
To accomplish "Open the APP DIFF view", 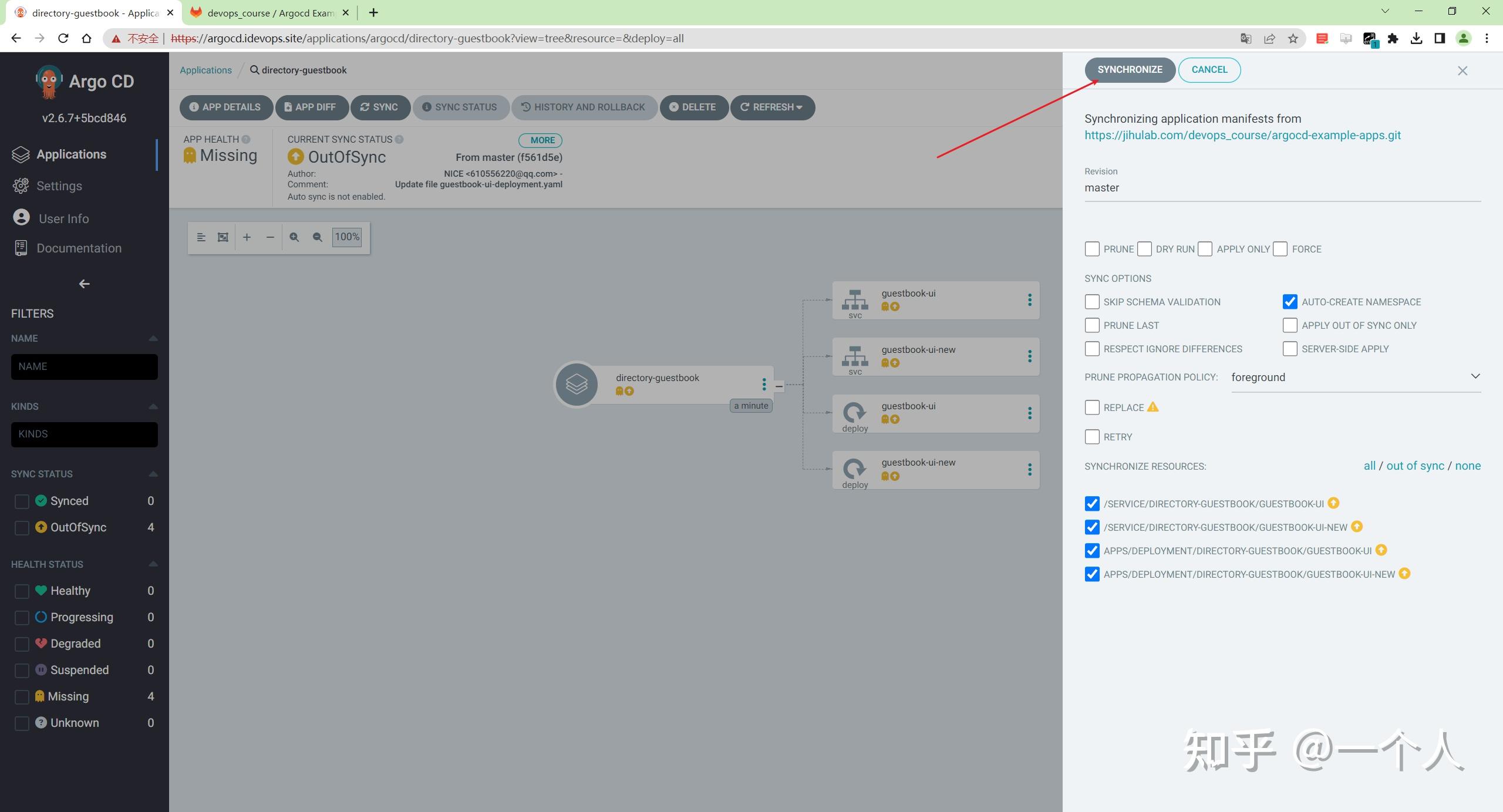I will point(312,107).
